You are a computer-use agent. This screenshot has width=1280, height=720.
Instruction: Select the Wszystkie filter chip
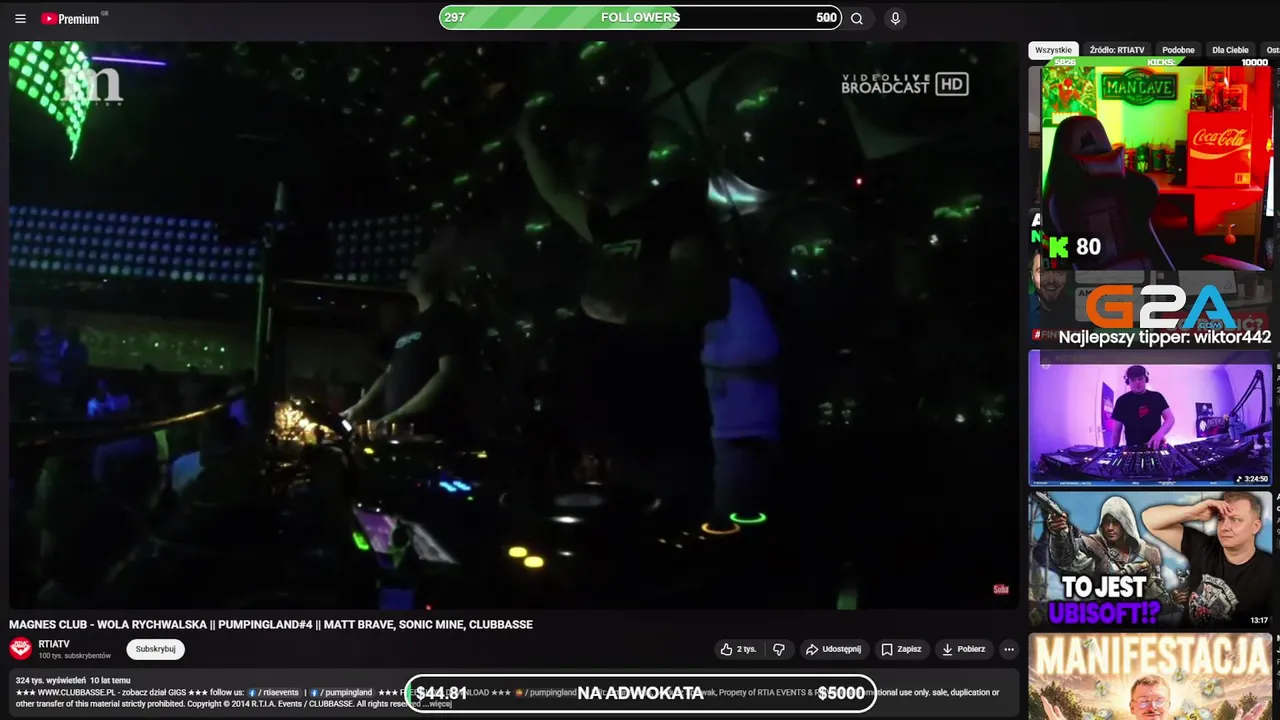[x=1053, y=50]
